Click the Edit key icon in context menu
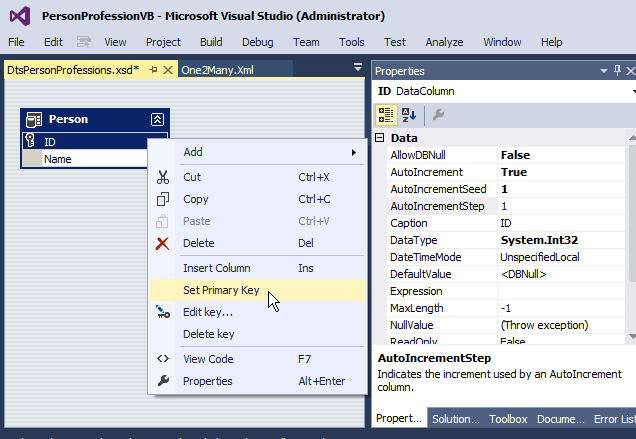 pyautogui.click(x=163, y=312)
